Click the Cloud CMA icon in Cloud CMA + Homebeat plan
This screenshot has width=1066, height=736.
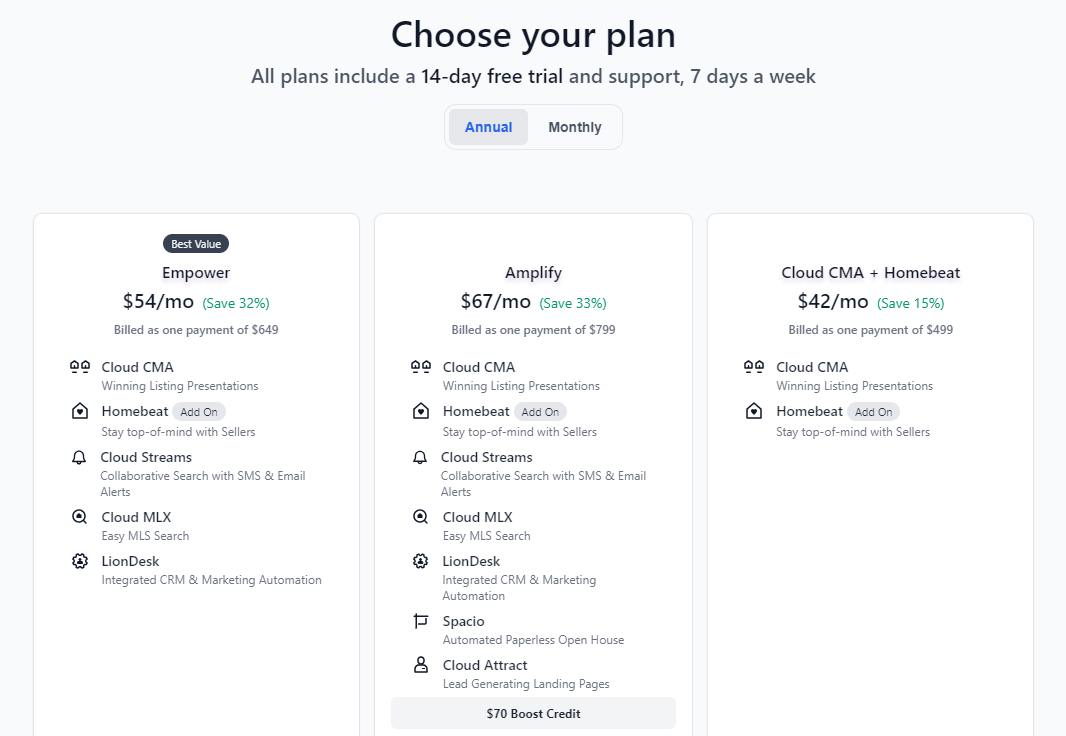tap(753, 369)
